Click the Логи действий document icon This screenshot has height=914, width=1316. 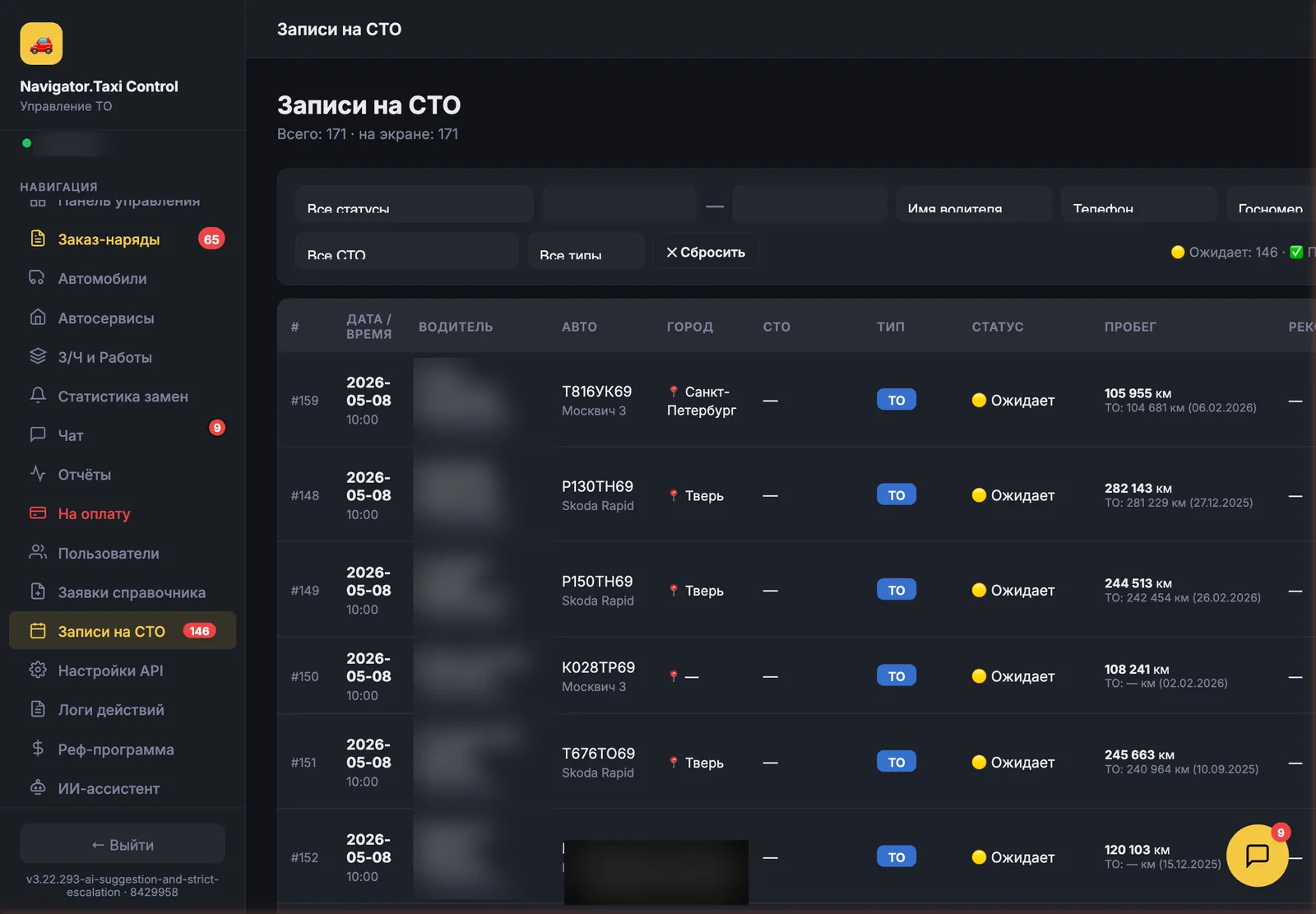(38, 709)
